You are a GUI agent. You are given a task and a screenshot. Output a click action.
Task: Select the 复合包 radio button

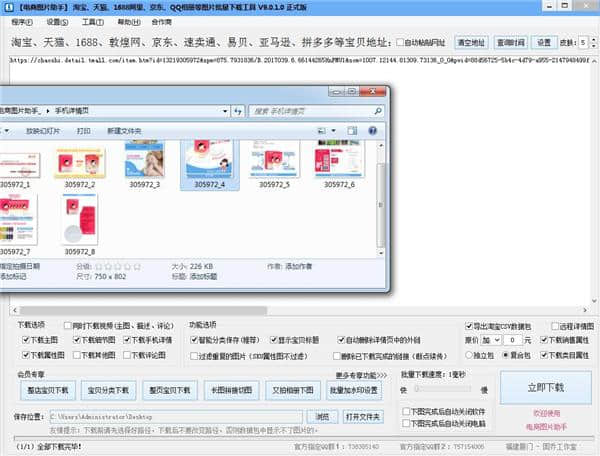[505, 355]
